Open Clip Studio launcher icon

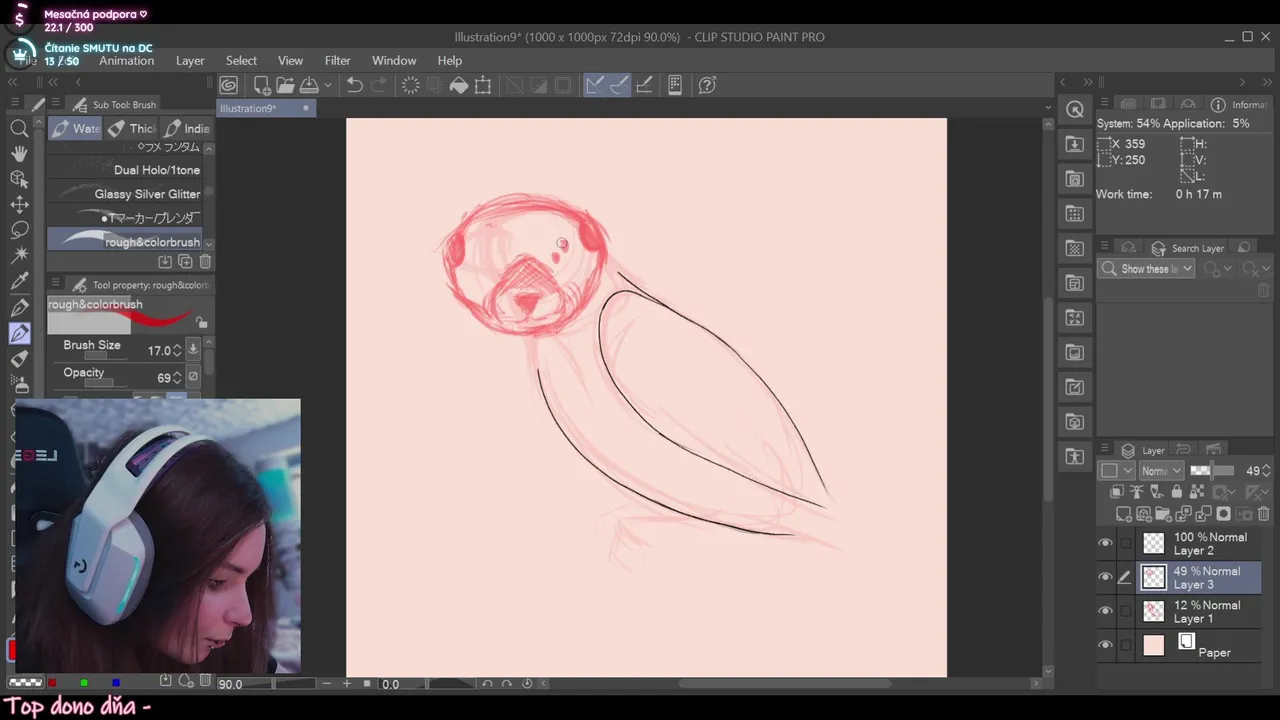click(229, 85)
